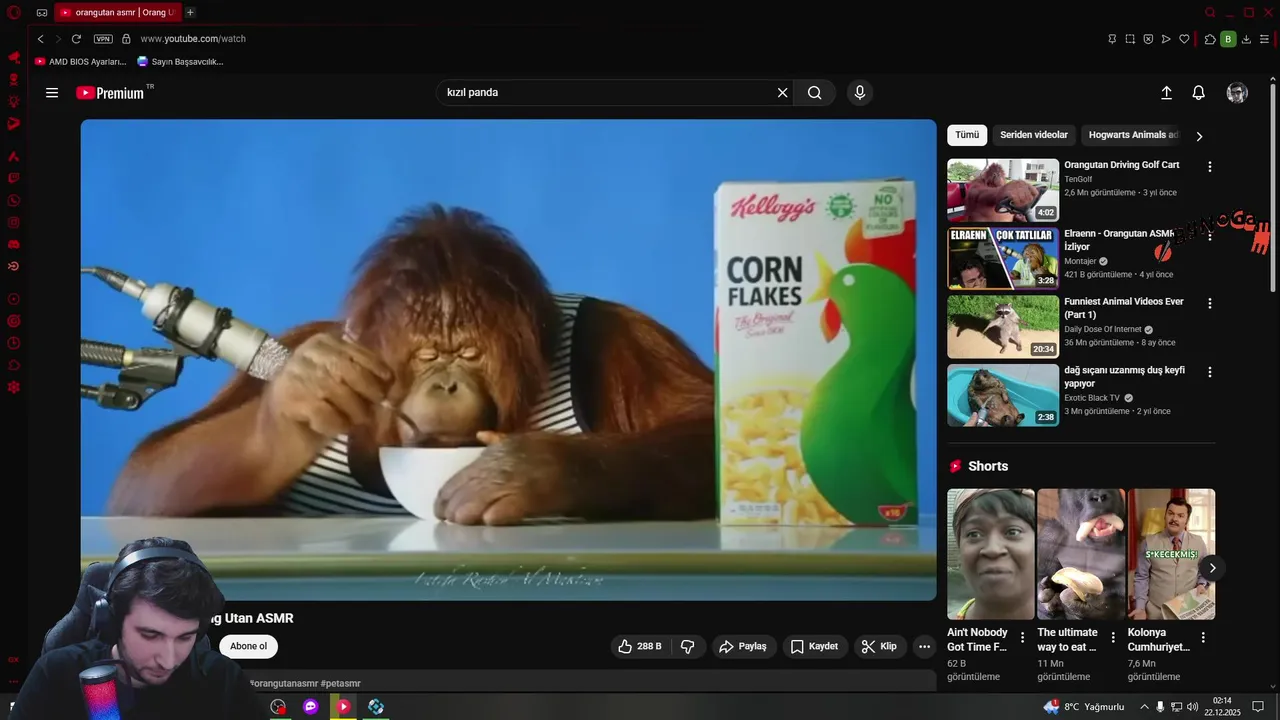Click the Abone ol subscribe button
The width and height of the screenshot is (1280, 720).
(249, 646)
